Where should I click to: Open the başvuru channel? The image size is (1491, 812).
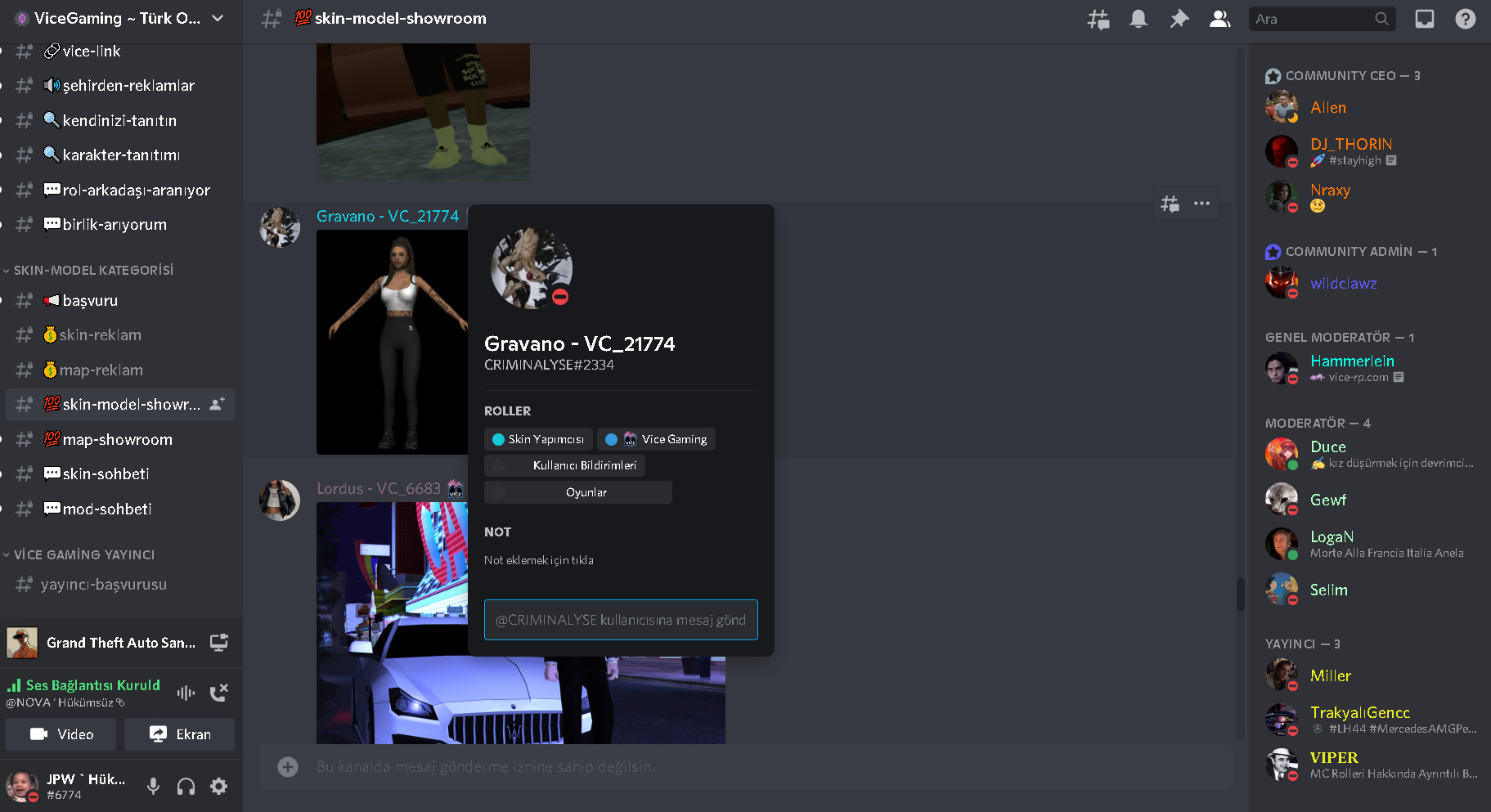pos(120,300)
